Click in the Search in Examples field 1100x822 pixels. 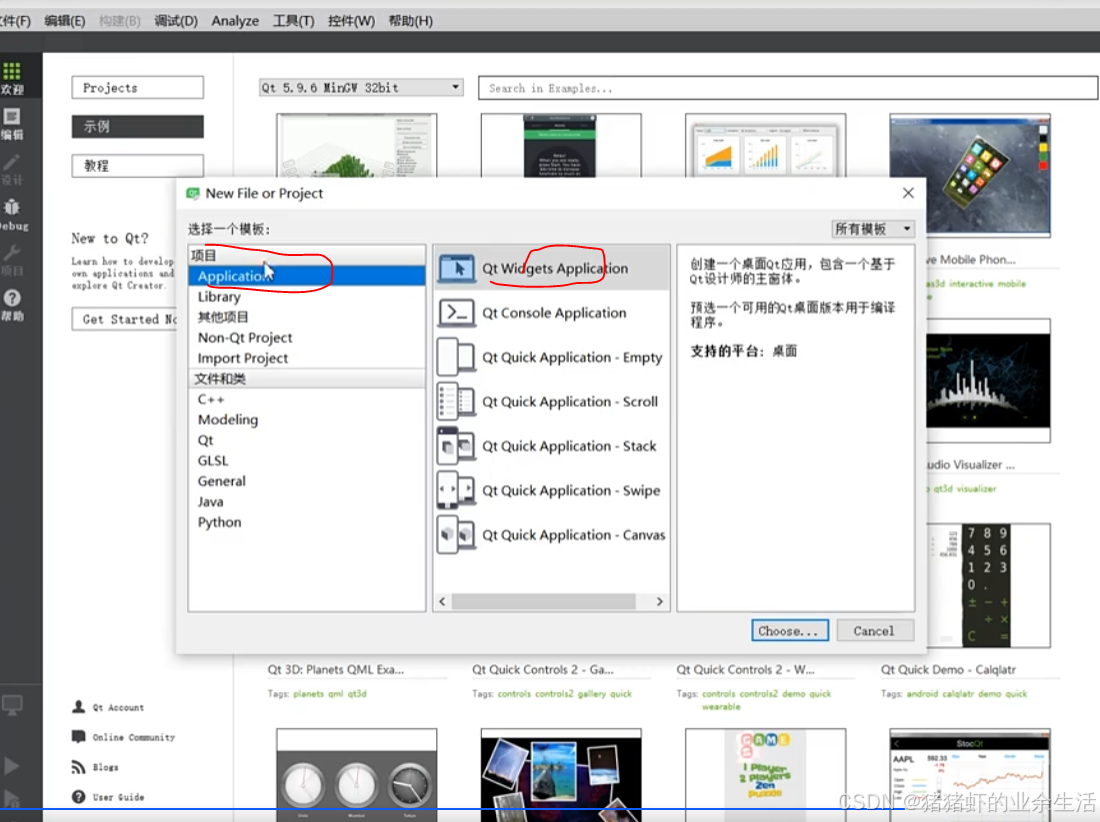click(788, 88)
